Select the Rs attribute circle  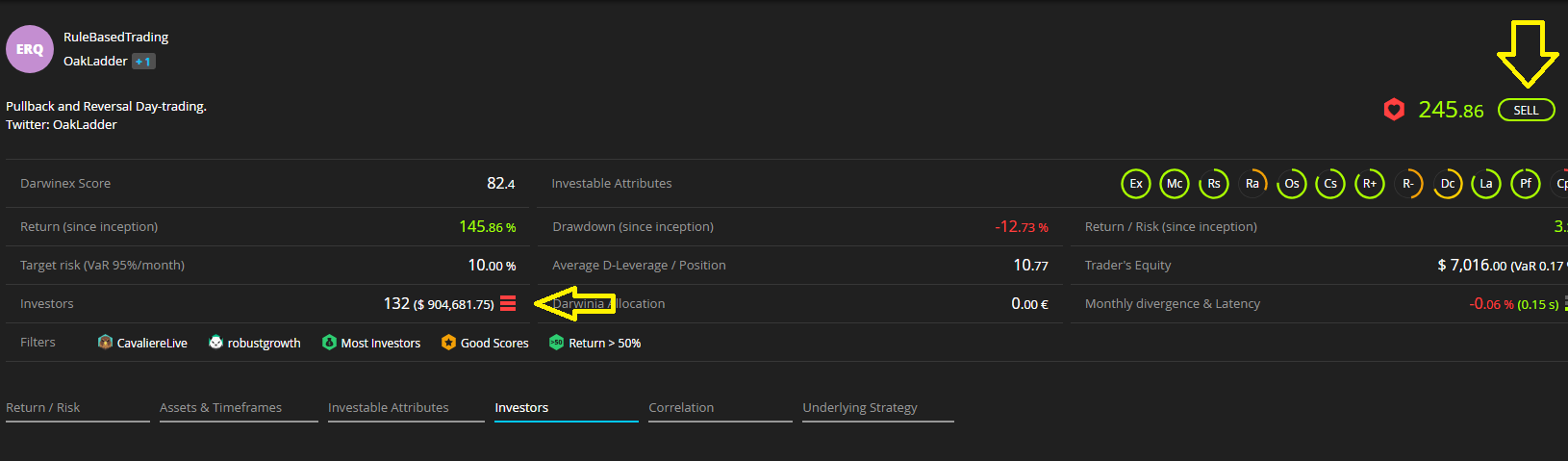click(1214, 184)
